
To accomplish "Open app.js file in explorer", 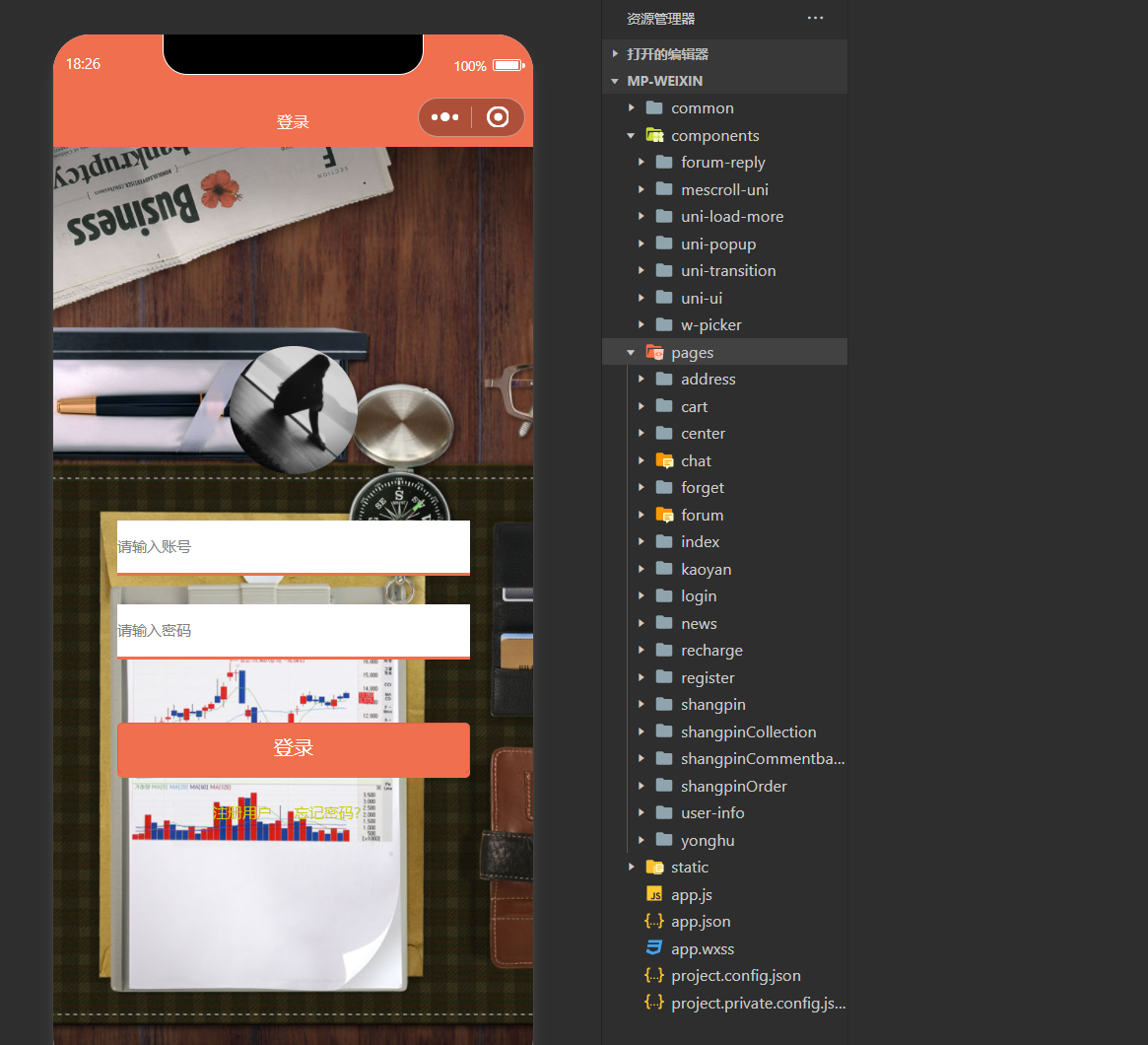I will pos(691,894).
